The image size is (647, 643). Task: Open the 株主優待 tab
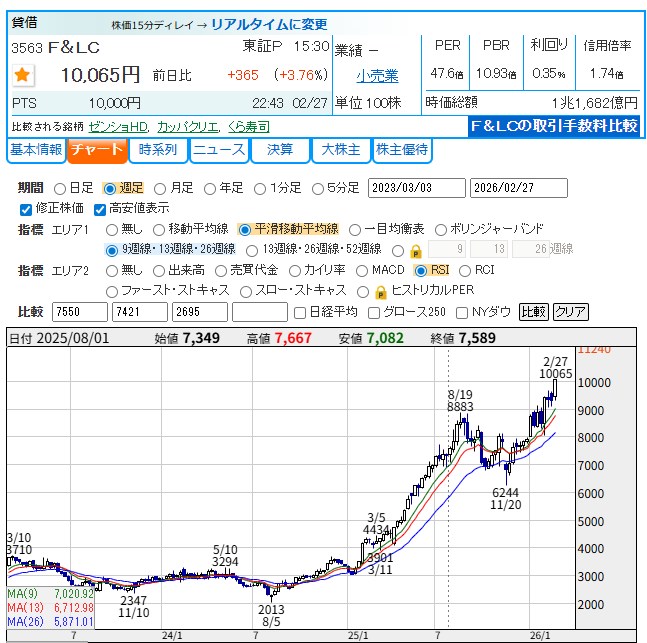[x=402, y=150]
